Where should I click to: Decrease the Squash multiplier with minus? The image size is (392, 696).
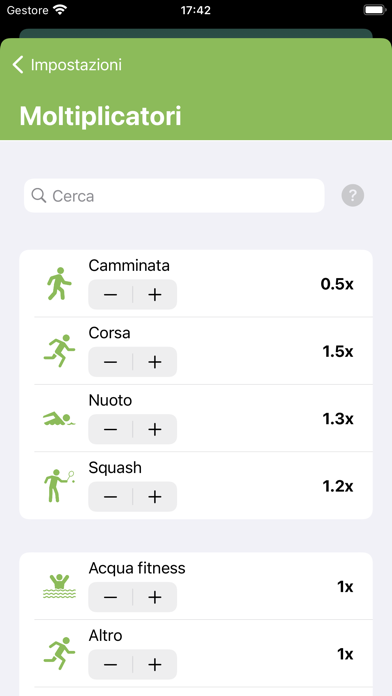point(110,497)
